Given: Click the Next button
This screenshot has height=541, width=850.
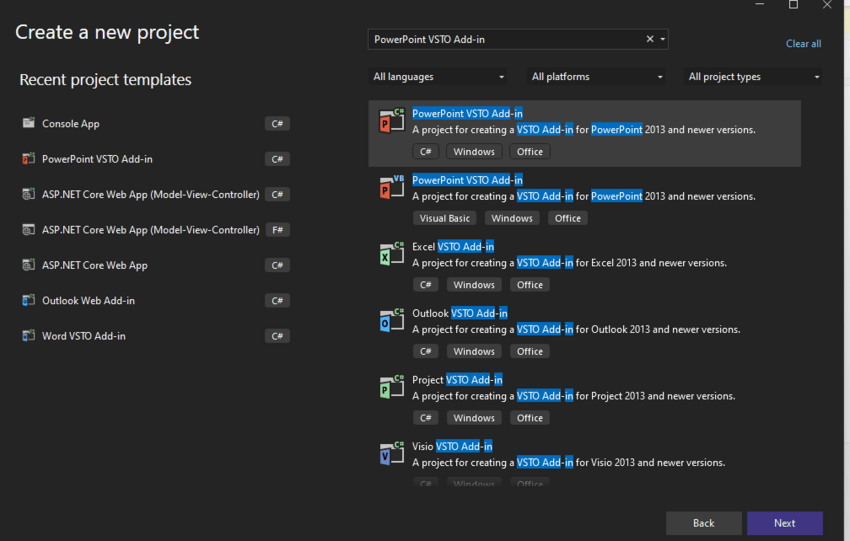Looking at the screenshot, I should (784, 523).
